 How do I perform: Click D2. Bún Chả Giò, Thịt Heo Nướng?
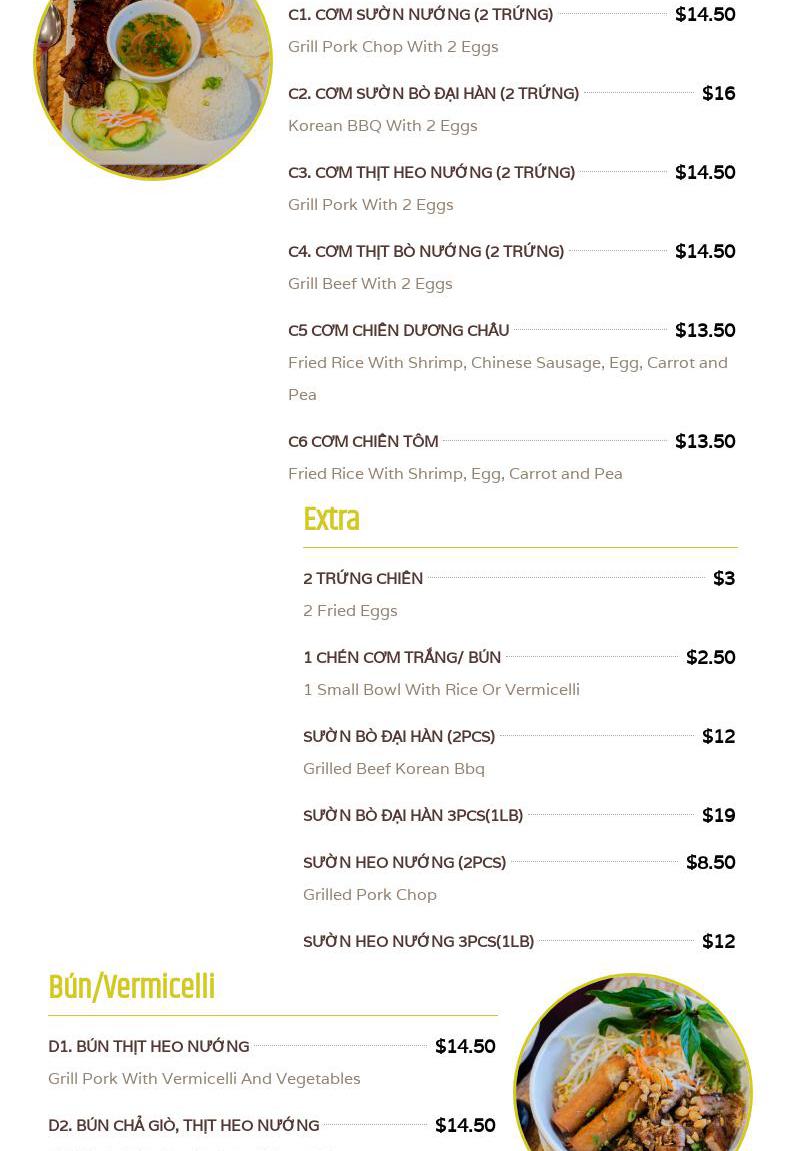[184, 1126]
